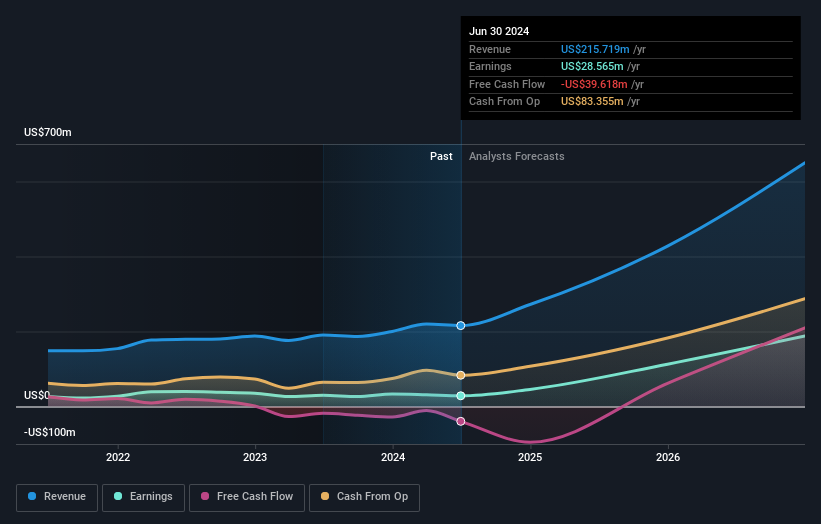Click the 2024 x-axis label
Viewport: 821px width, 524px height.
393,457
